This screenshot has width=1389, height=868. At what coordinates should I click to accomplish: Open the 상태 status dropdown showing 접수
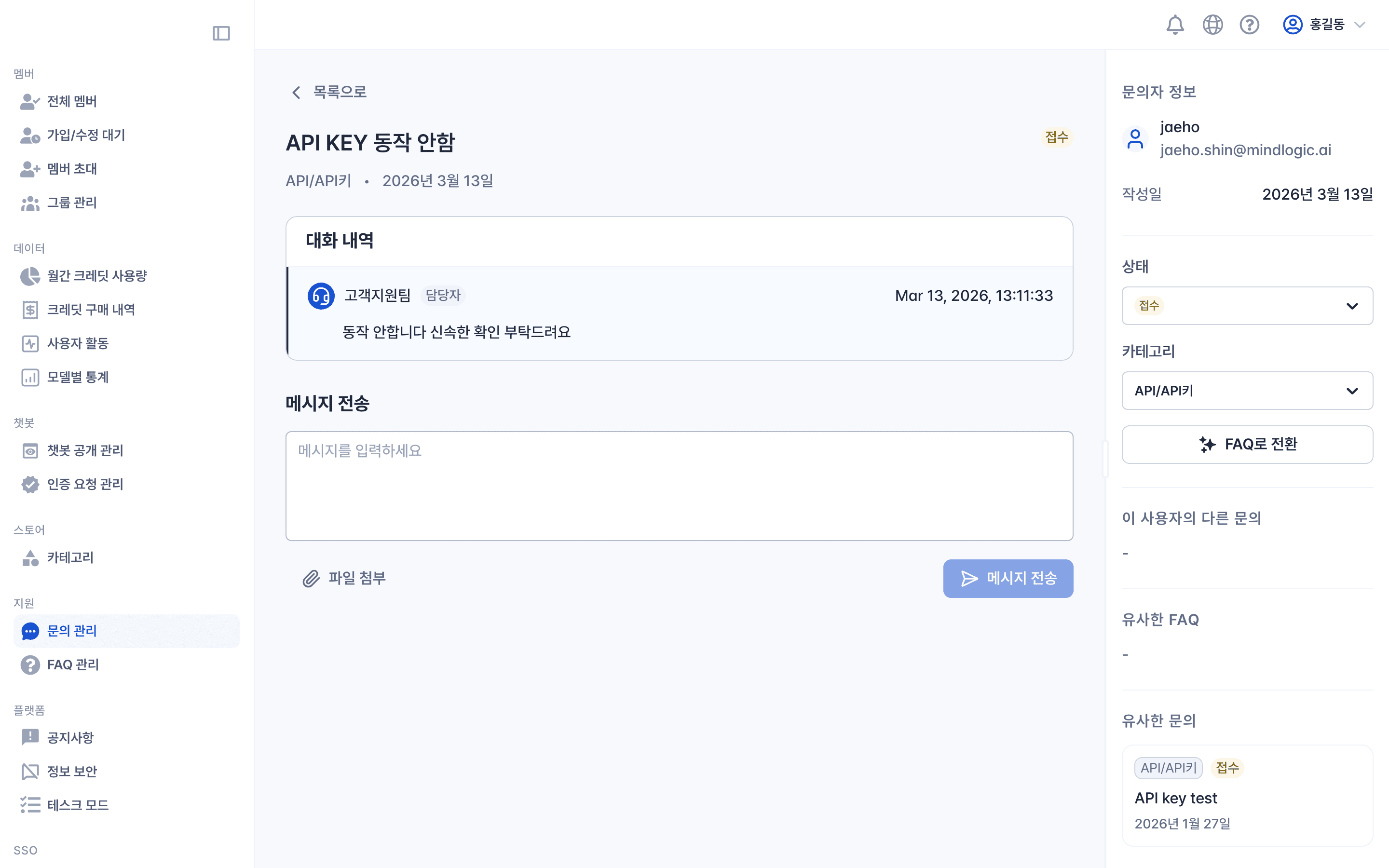1247,305
